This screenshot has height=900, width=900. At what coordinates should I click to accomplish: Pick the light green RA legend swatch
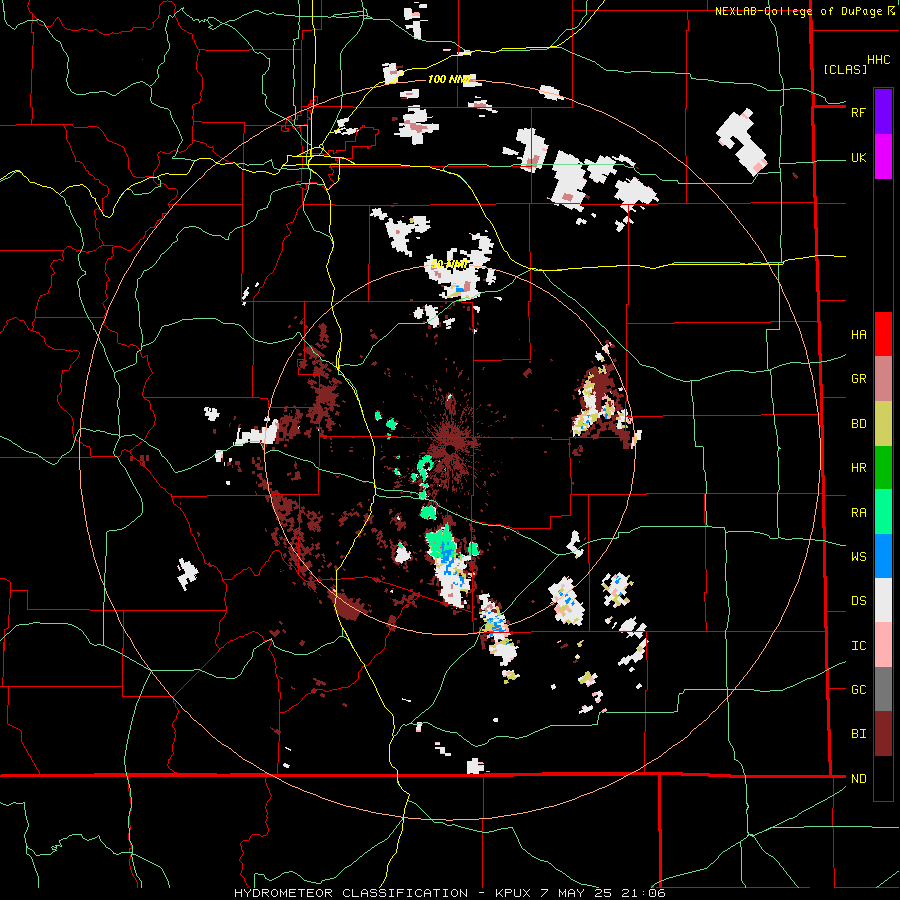pyautogui.click(x=883, y=511)
